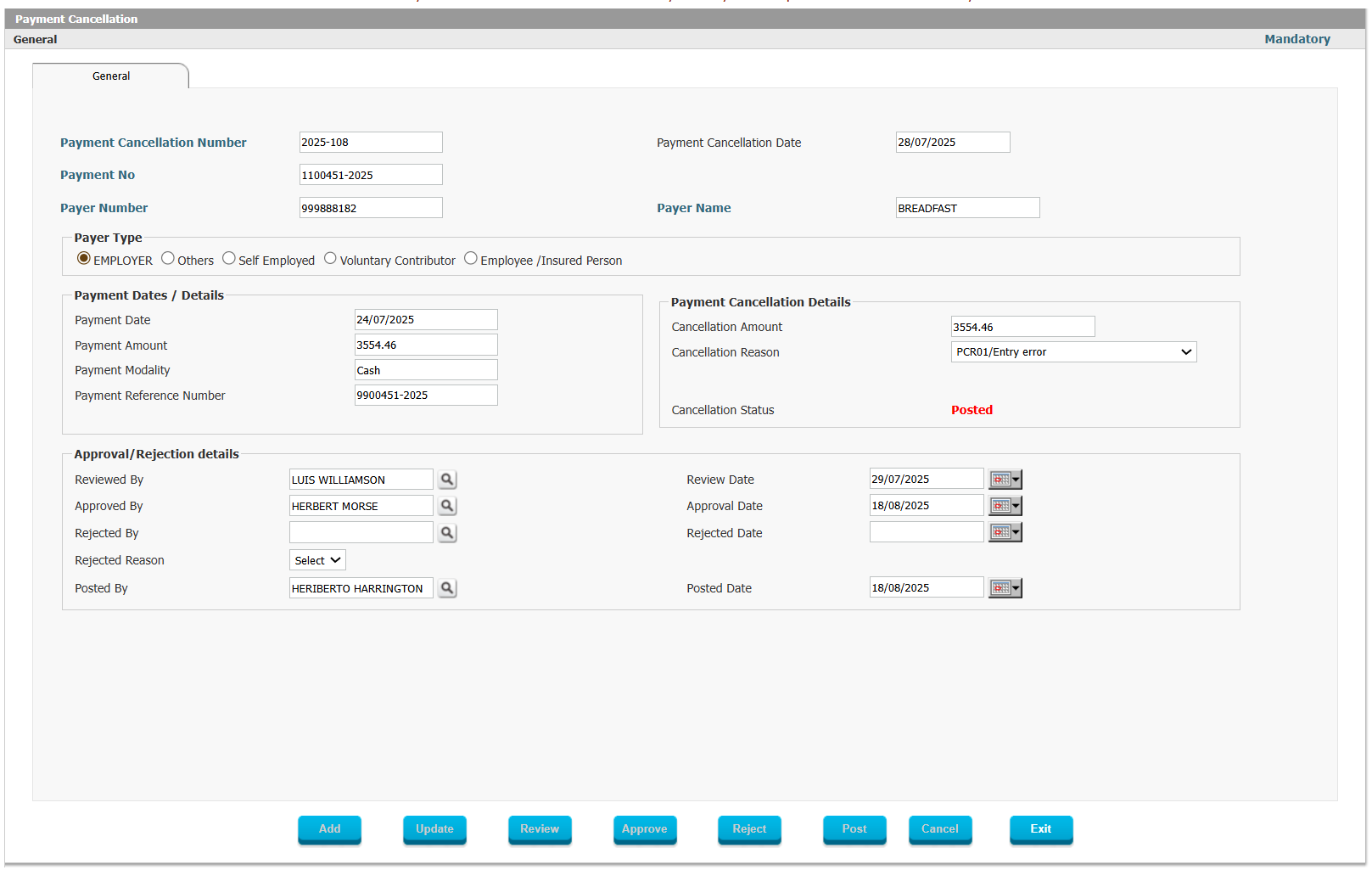Open the Cancellation Reason dropdown
This screenshot has width=1372, height=870.
(1073, 352)
